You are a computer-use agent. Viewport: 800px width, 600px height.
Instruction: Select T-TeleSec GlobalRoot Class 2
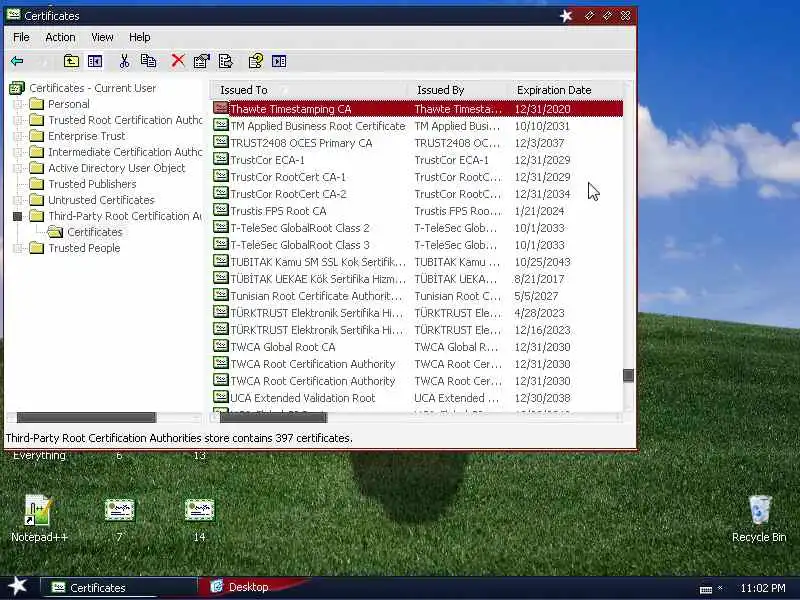(x=417, y=228)
